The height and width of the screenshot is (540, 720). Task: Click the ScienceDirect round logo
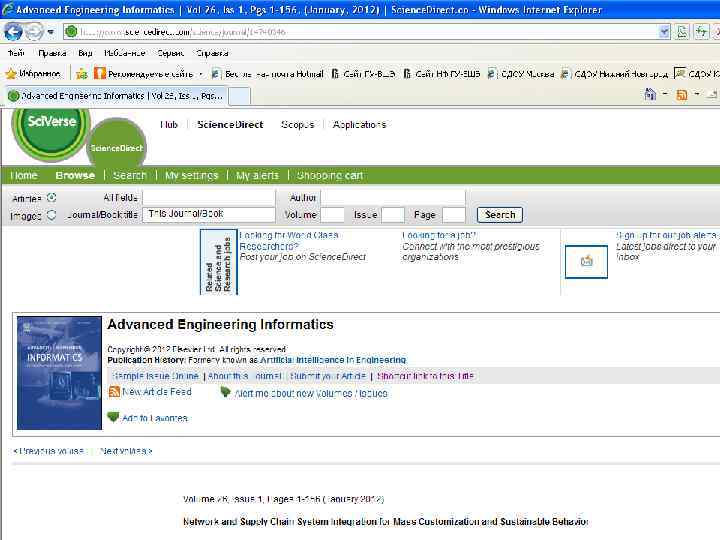[116, 142]
